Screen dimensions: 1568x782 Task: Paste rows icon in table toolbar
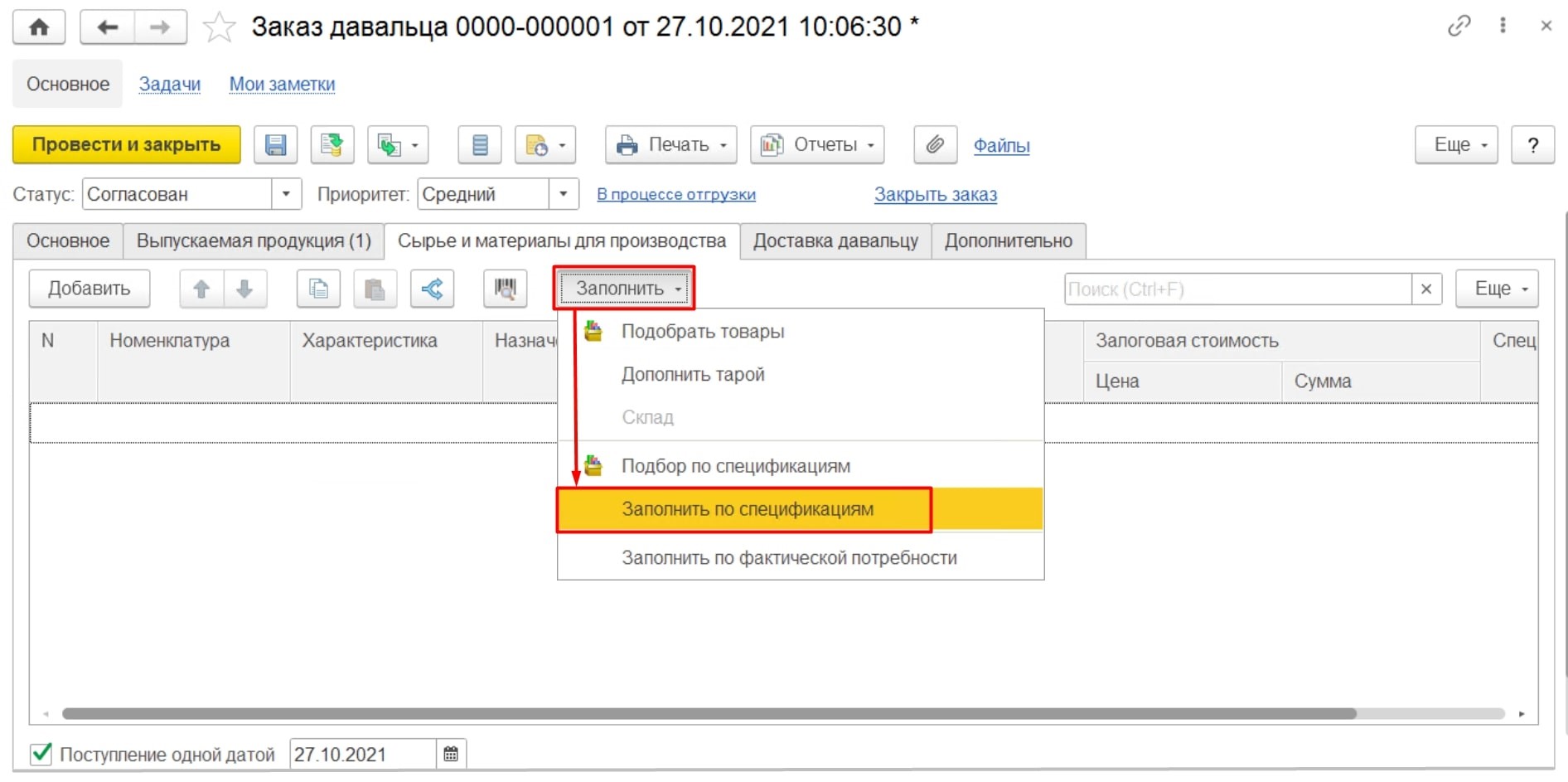pos(375,289)
